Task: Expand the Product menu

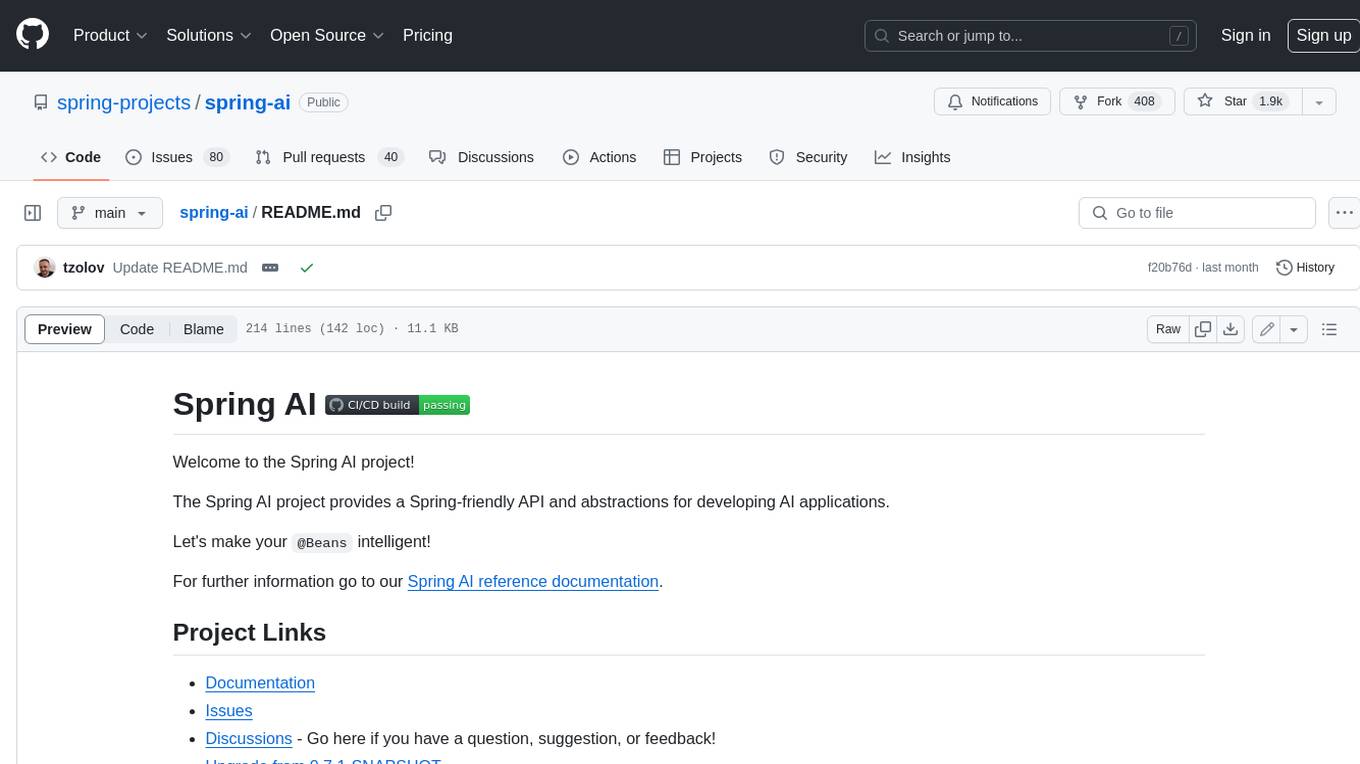Action: click(x=110, y=35)
